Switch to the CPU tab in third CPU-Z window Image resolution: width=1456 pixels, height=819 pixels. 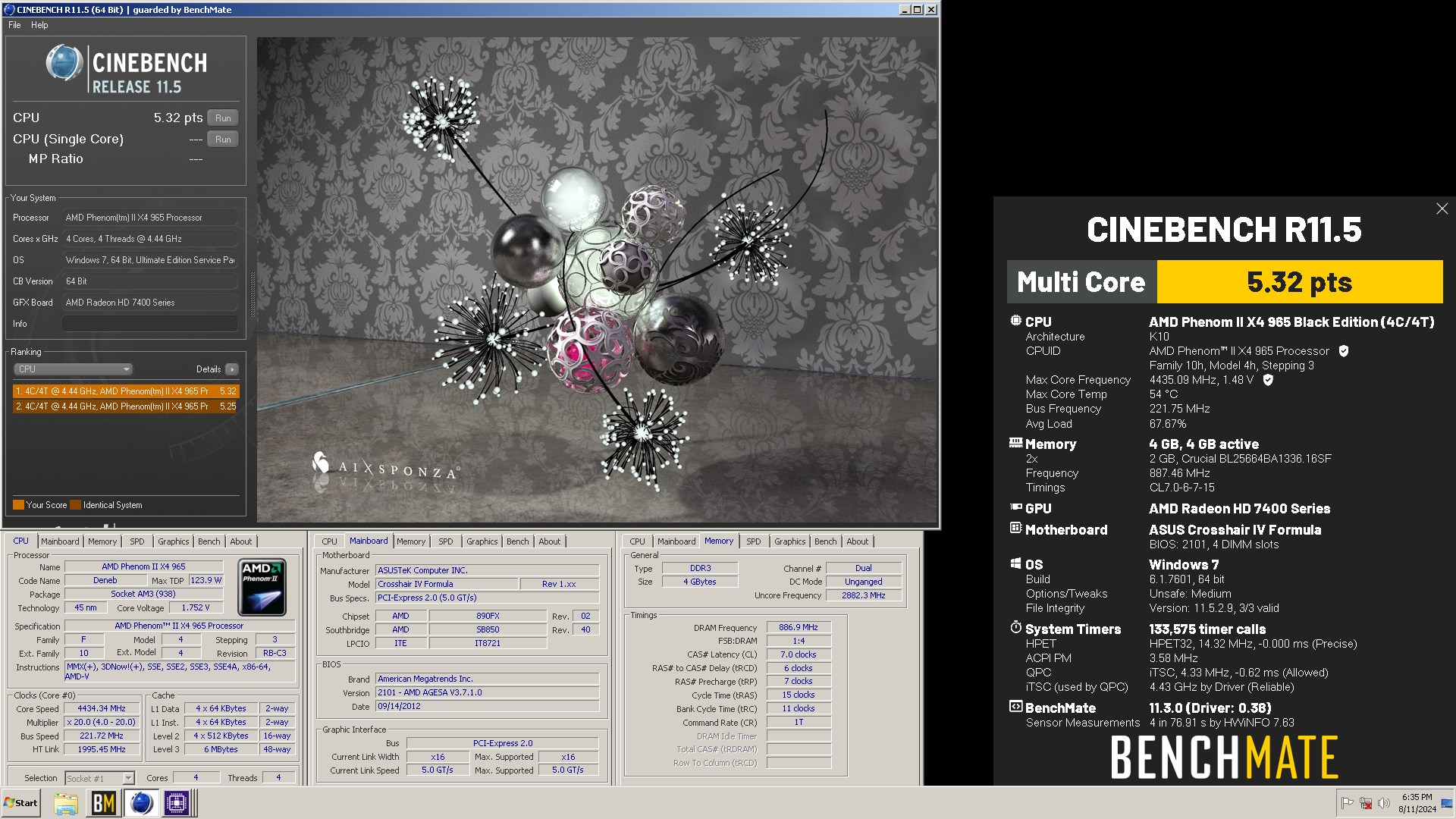pyautogui.click(x=637, y=541)
